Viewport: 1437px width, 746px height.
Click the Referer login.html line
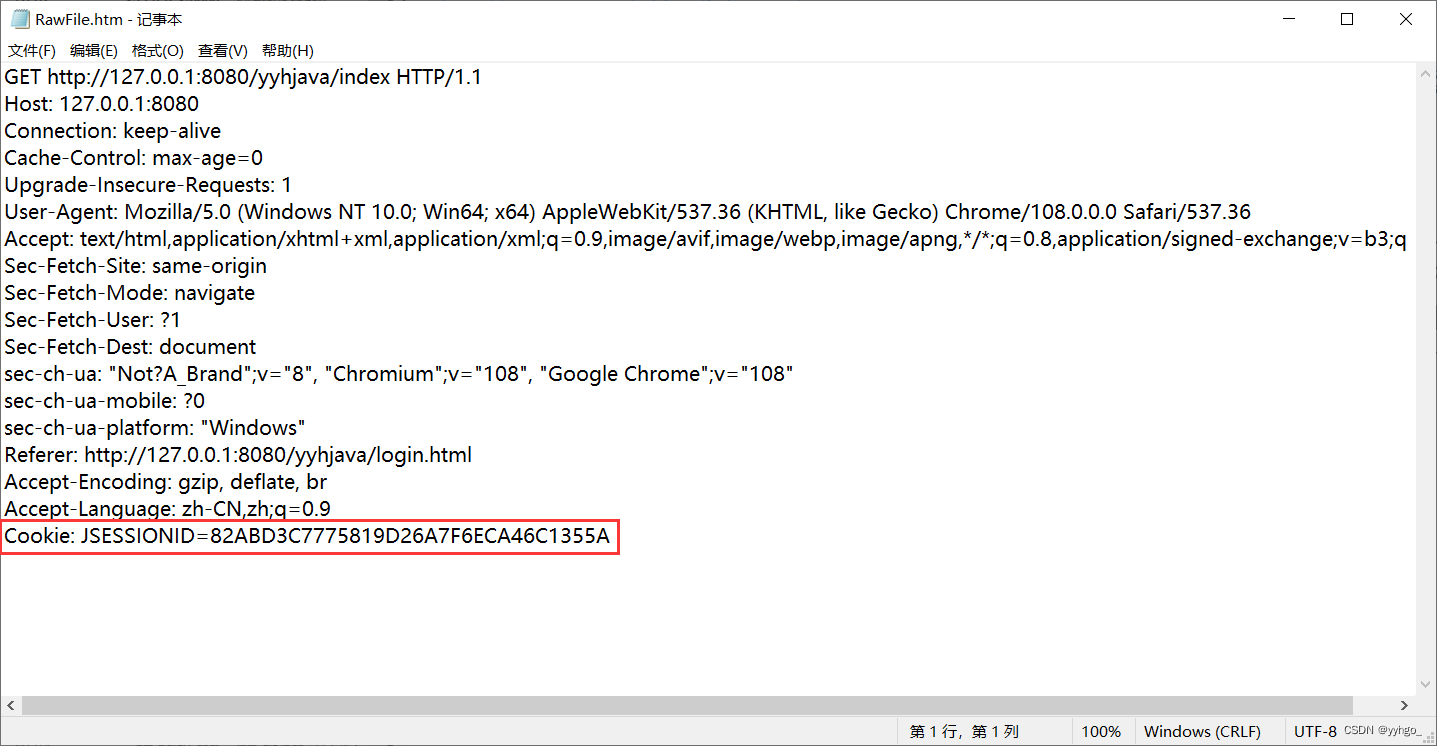[x=238, y=455]
